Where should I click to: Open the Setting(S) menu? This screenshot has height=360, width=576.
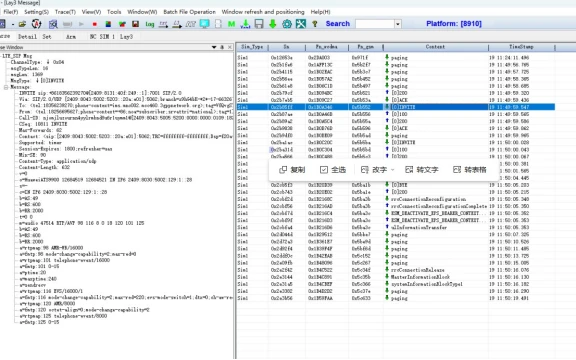(x=36, y=12)
